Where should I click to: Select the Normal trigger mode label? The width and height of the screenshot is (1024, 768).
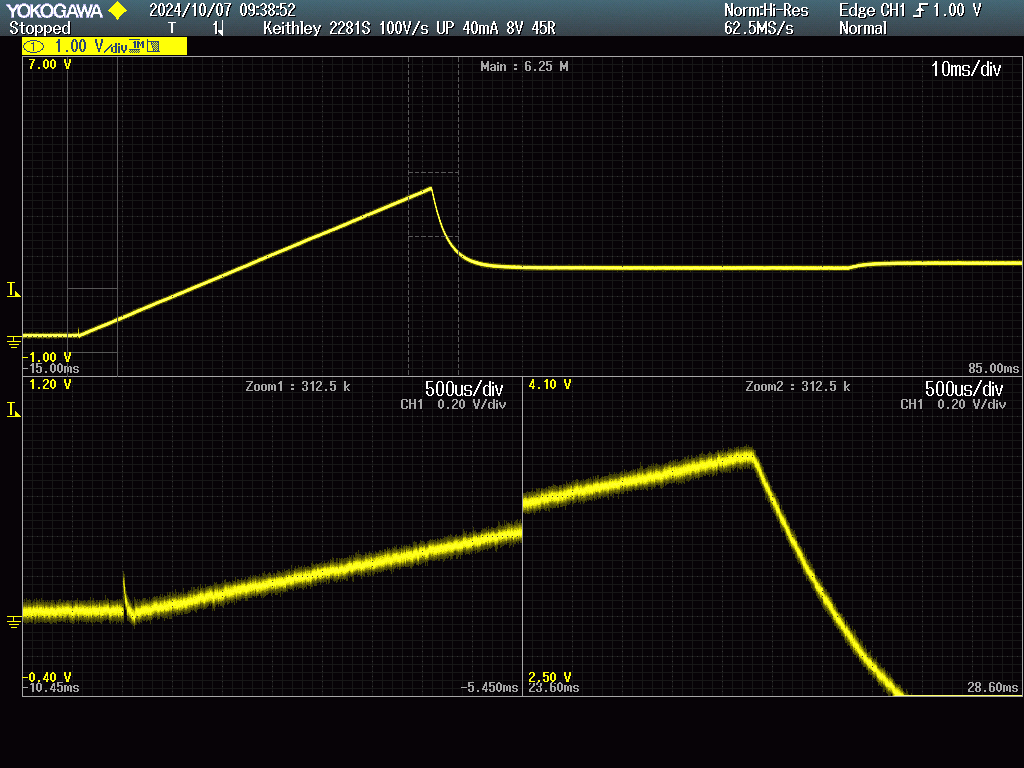tap(863, 28)
